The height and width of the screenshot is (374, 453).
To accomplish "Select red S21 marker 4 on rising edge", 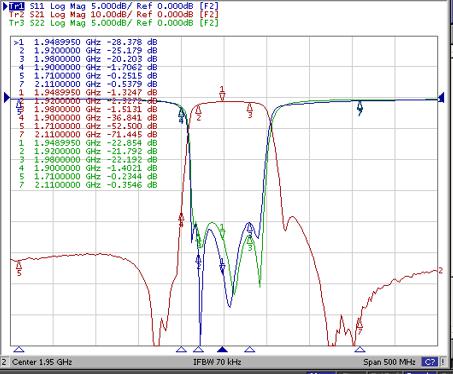I will [x=181, y=220].
